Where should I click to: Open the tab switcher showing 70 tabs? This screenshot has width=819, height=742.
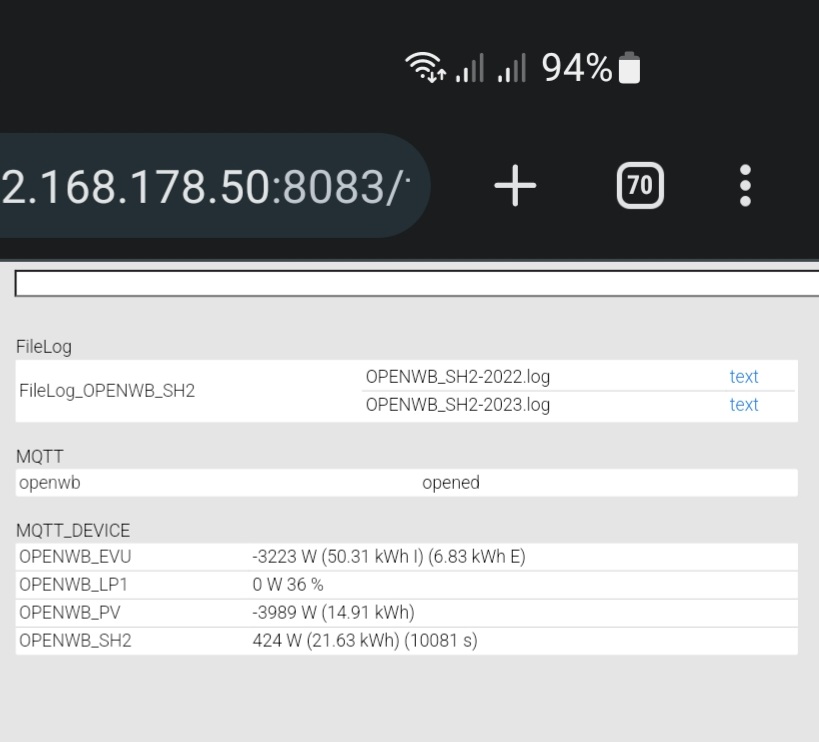[x=640, y=185]
